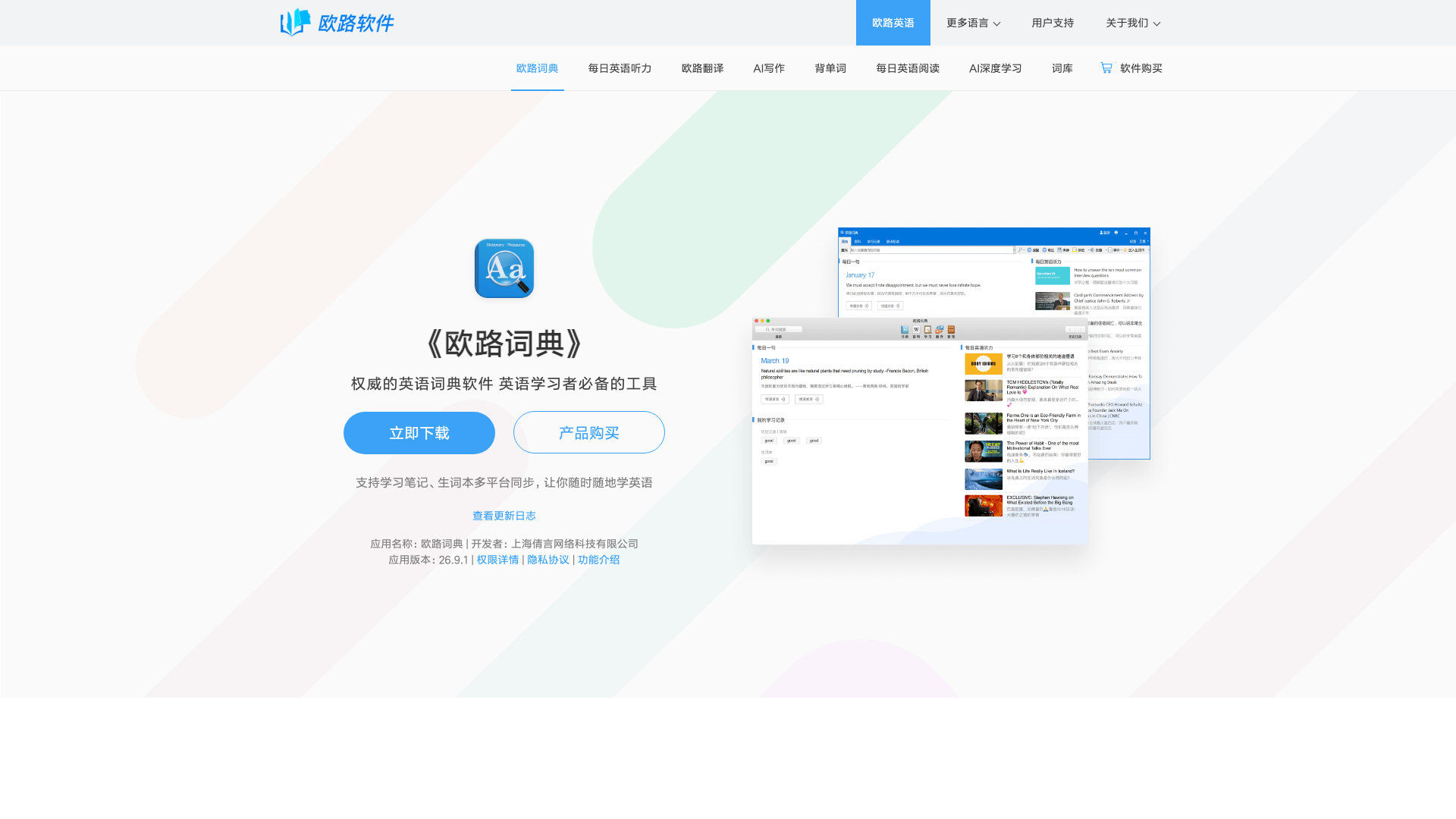Go to 每日英语阅读 tab
Viewport: 1456px width, 819px height.
coord(908,68)
